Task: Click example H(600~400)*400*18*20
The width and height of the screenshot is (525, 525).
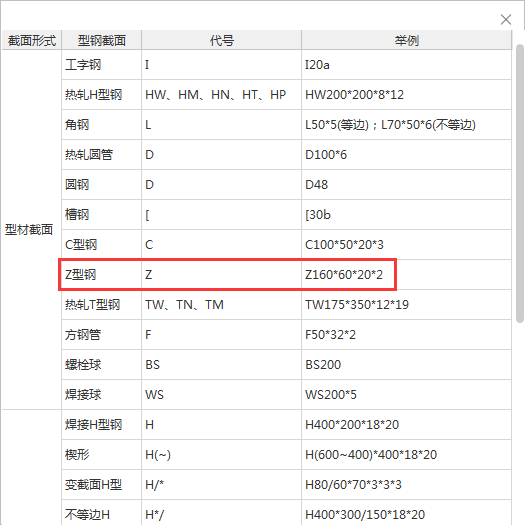Action: pyautogui.click(x=371, y=454)
